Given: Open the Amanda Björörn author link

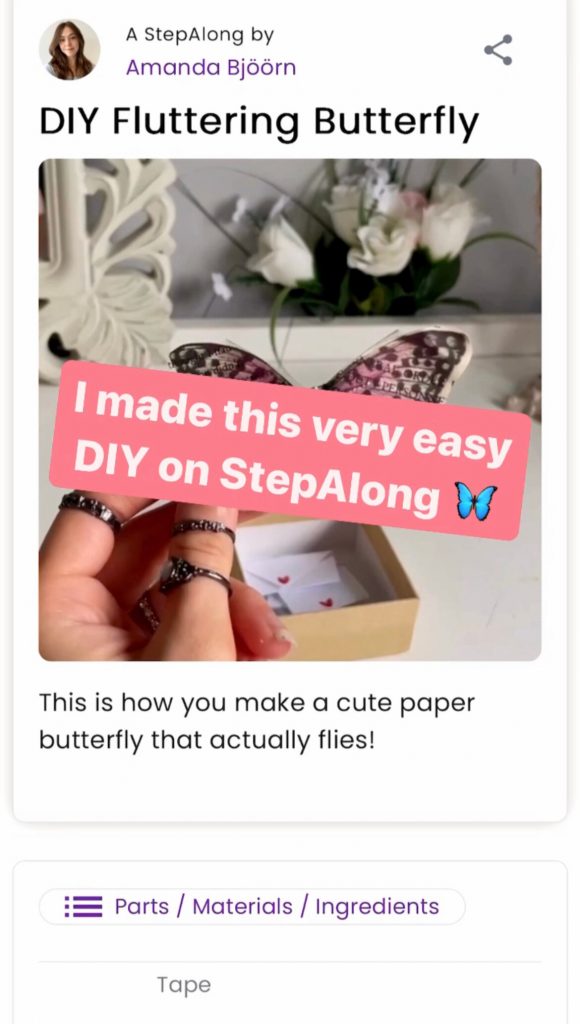Looking at the screenshot, I should point(210,67).
